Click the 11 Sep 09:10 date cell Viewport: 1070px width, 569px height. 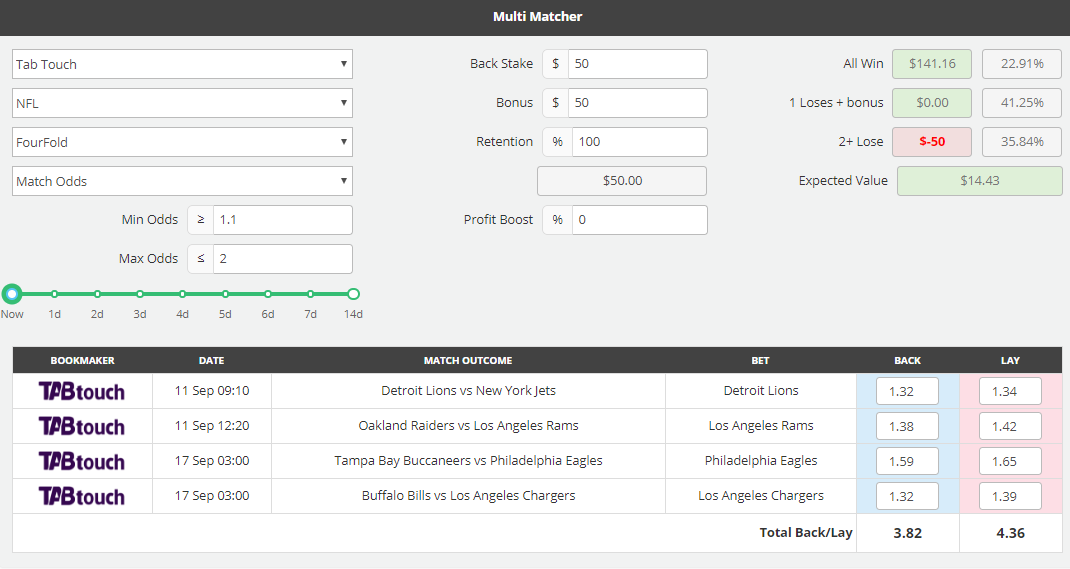coord(212,390)
